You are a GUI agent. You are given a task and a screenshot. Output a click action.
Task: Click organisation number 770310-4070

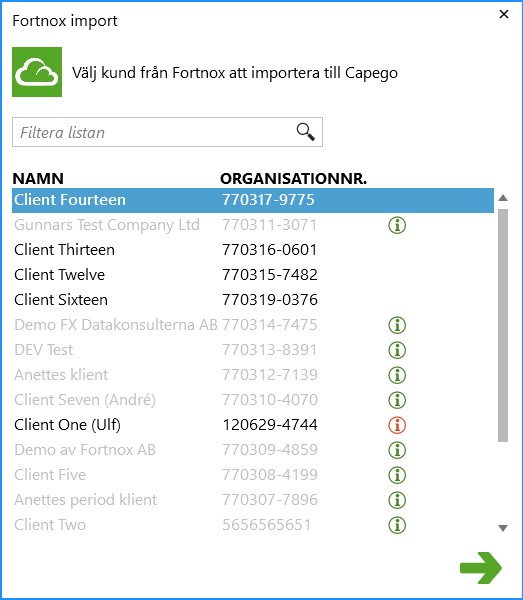(x=270, y=400)
